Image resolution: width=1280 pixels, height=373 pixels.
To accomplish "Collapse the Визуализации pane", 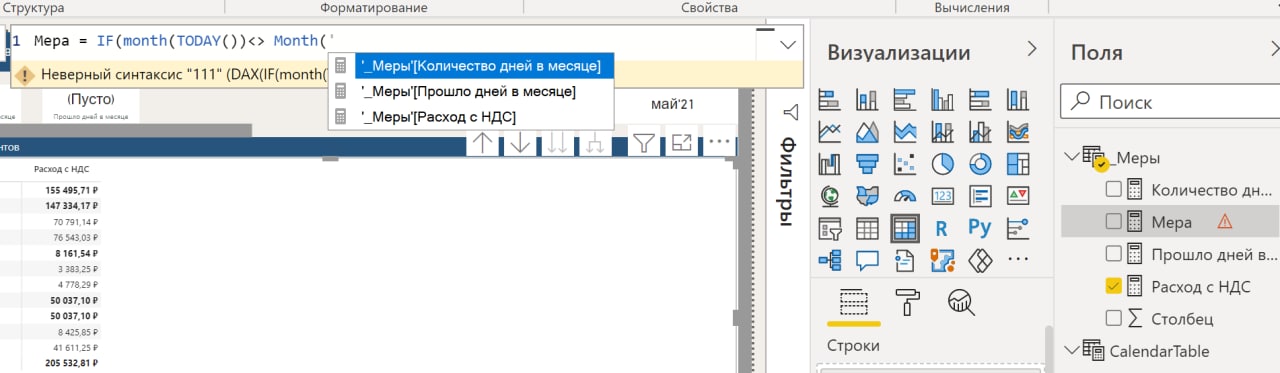I will (1032, 49).
